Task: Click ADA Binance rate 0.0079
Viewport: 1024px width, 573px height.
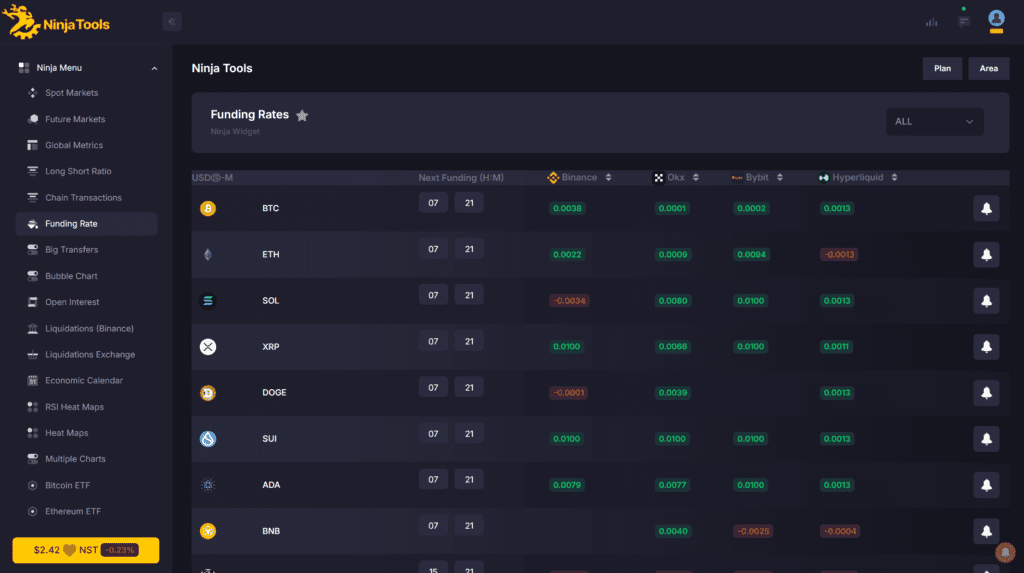Action: [x=567, y=485]
